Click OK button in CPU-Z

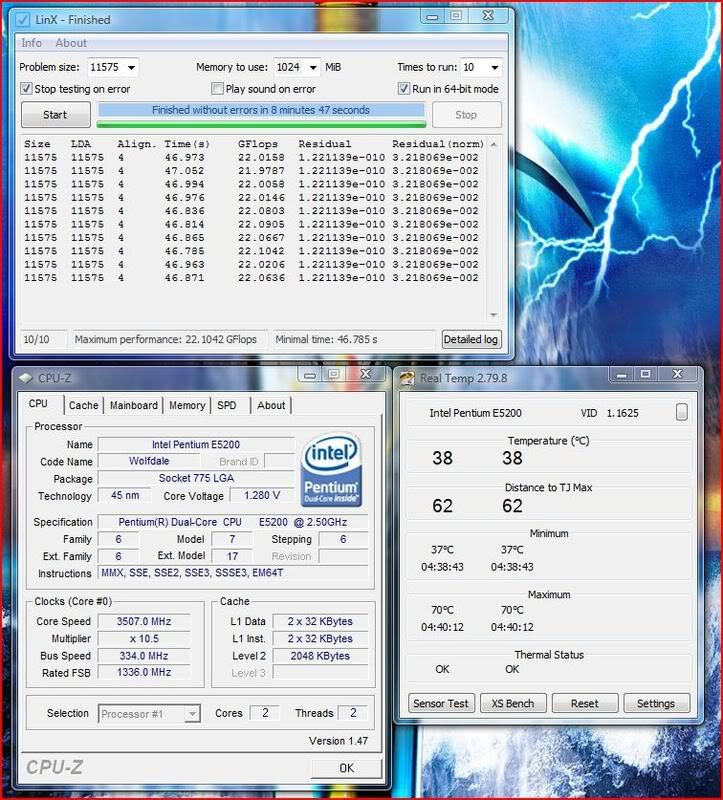346,768
